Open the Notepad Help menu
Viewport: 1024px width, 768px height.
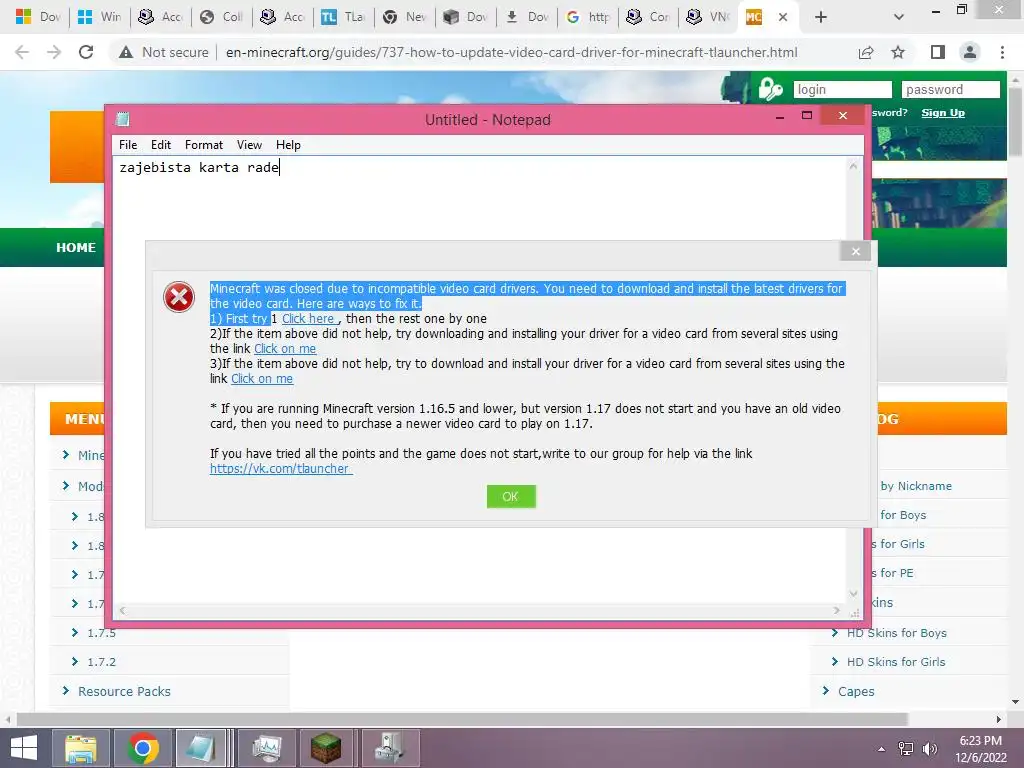pyautogui.click(x=288, y=145)
